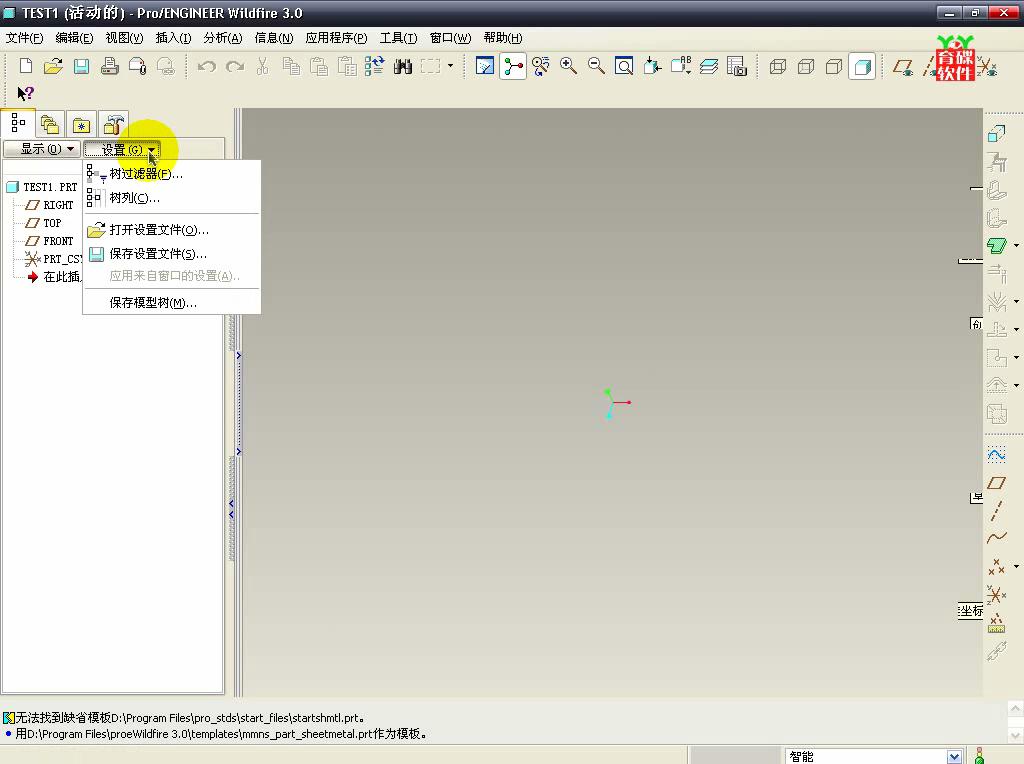
Task: Open an existing file via folder icon
Action: pyautogui.click(x=53, y=66)
